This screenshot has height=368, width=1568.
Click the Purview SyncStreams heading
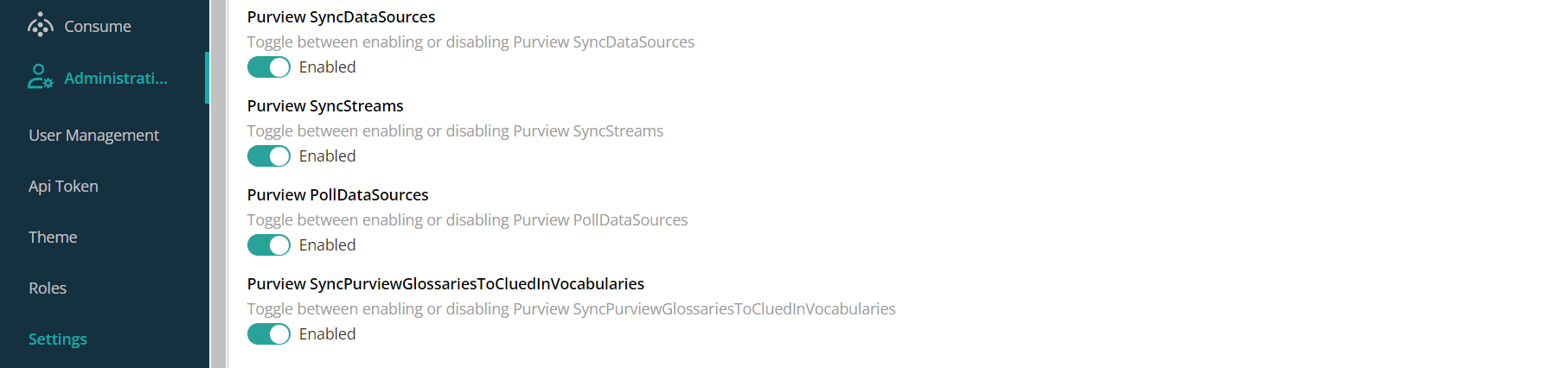coord(325,105)
